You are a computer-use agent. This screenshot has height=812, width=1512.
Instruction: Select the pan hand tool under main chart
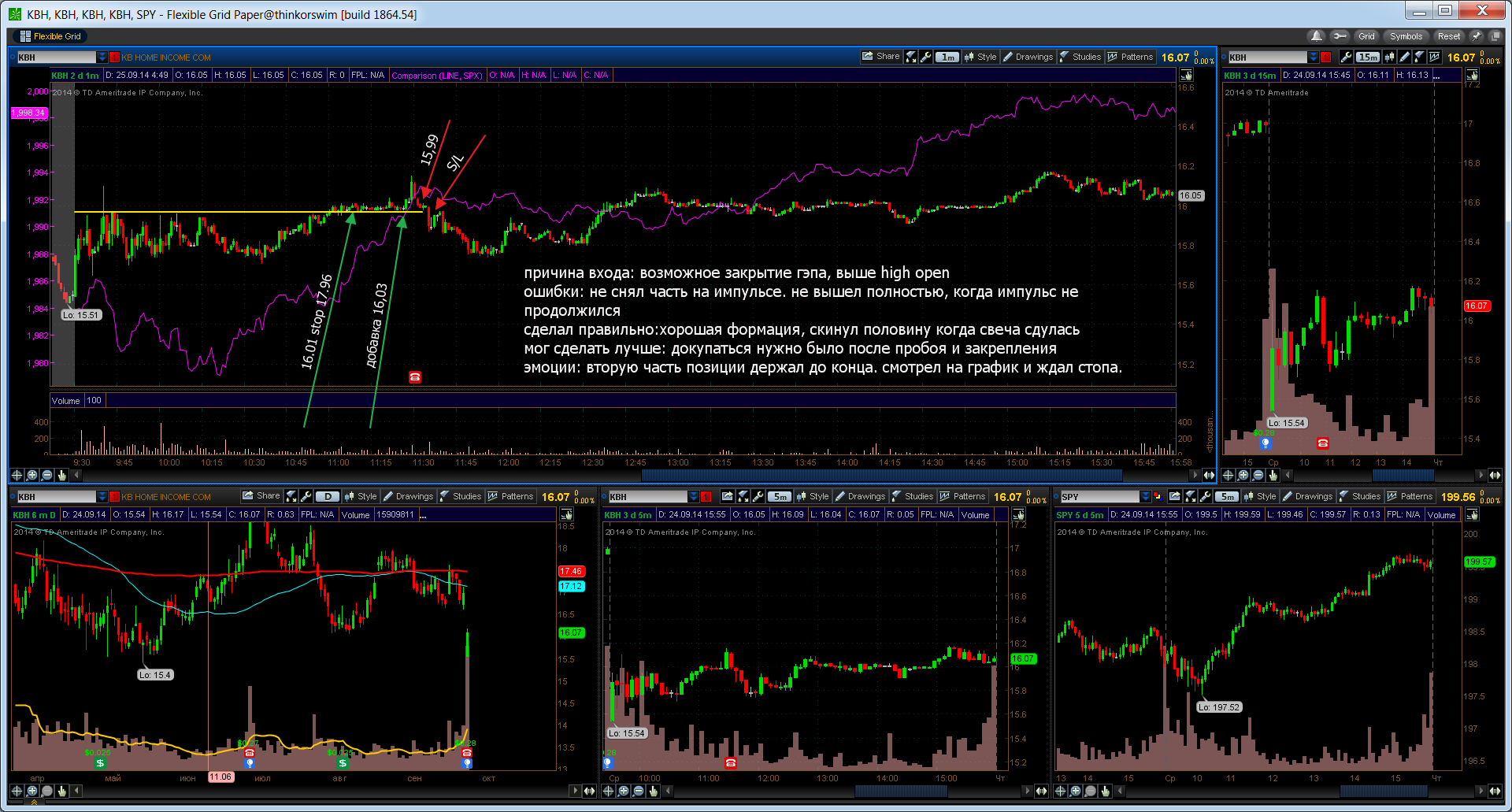click(x=61, y=475)
